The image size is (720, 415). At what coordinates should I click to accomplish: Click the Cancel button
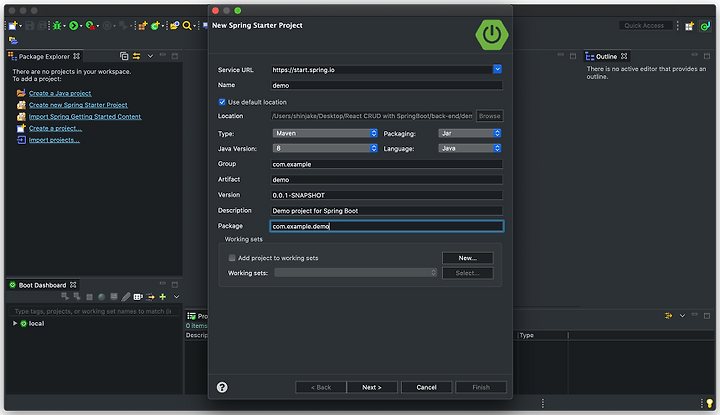coord(427,387)
